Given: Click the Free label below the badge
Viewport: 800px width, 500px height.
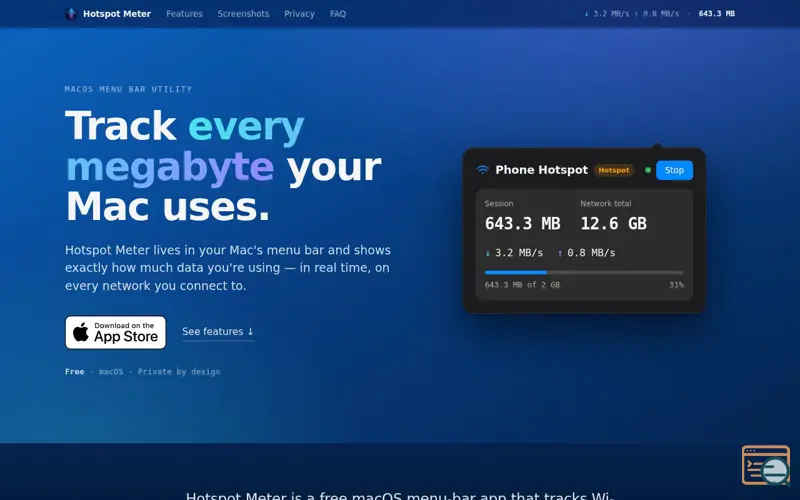Looking at the screenshot, I should (74, 372).
